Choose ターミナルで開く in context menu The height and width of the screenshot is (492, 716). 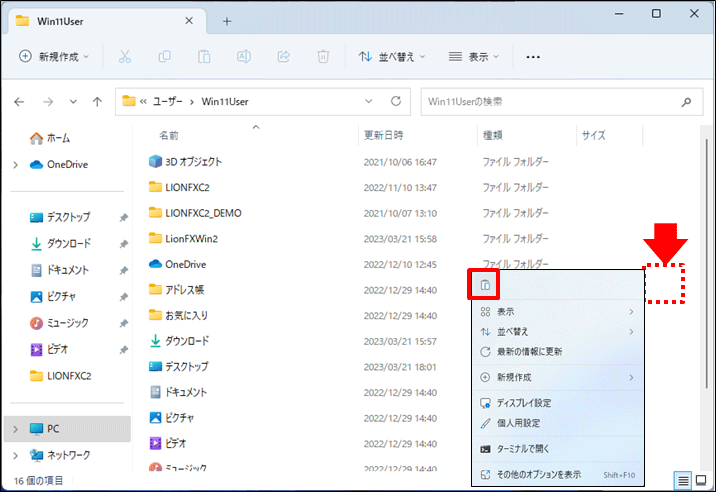(x=558, y=449)
